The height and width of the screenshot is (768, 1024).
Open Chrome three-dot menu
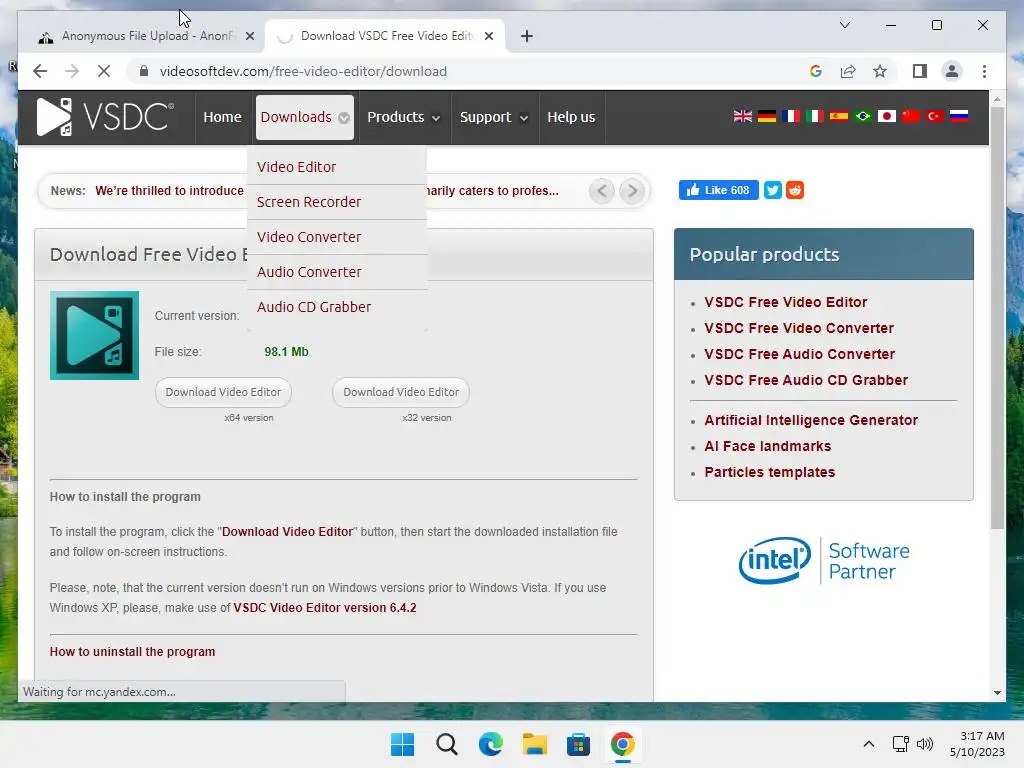point(984,71)
